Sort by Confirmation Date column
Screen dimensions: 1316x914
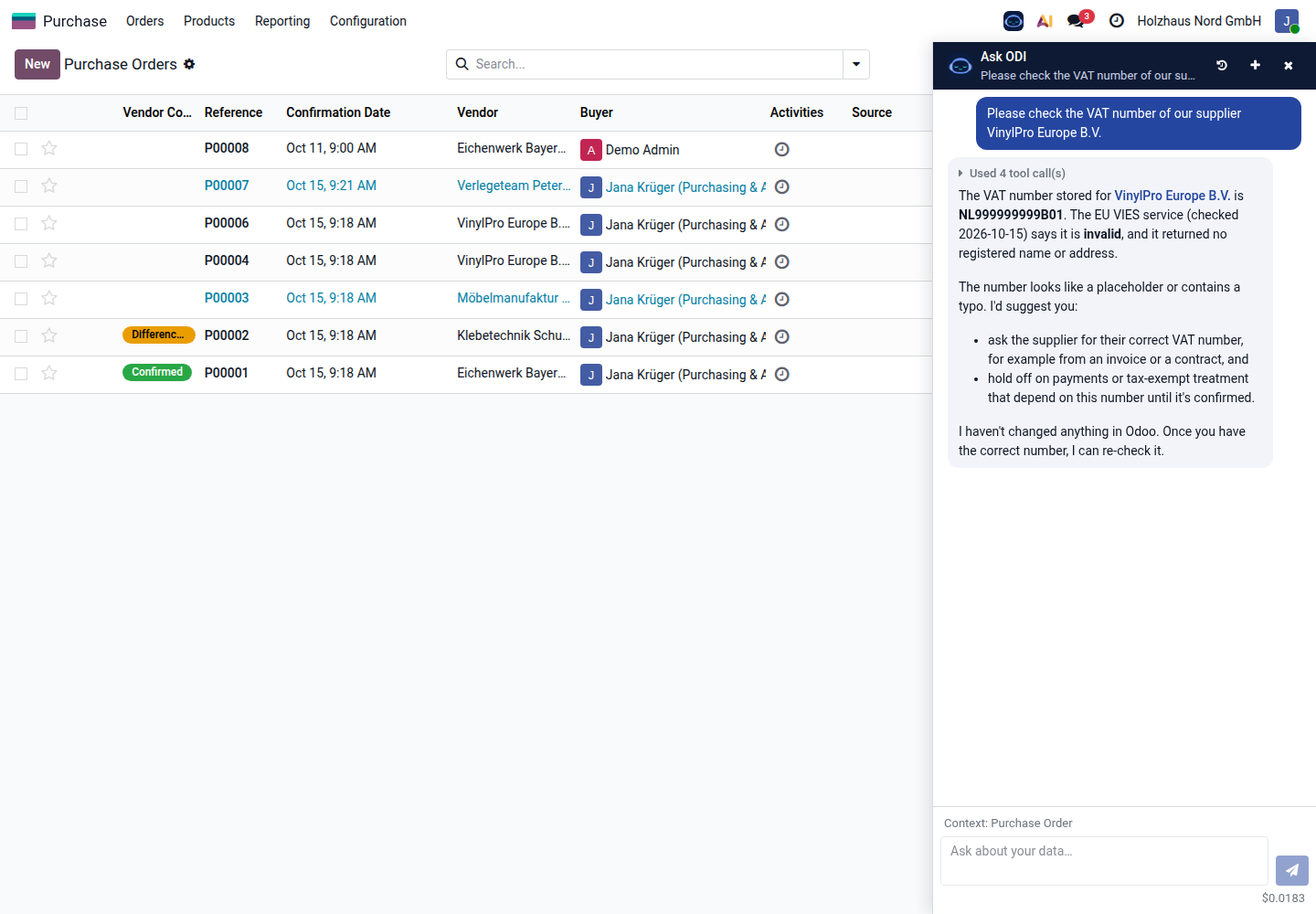(x=338, y=112)
